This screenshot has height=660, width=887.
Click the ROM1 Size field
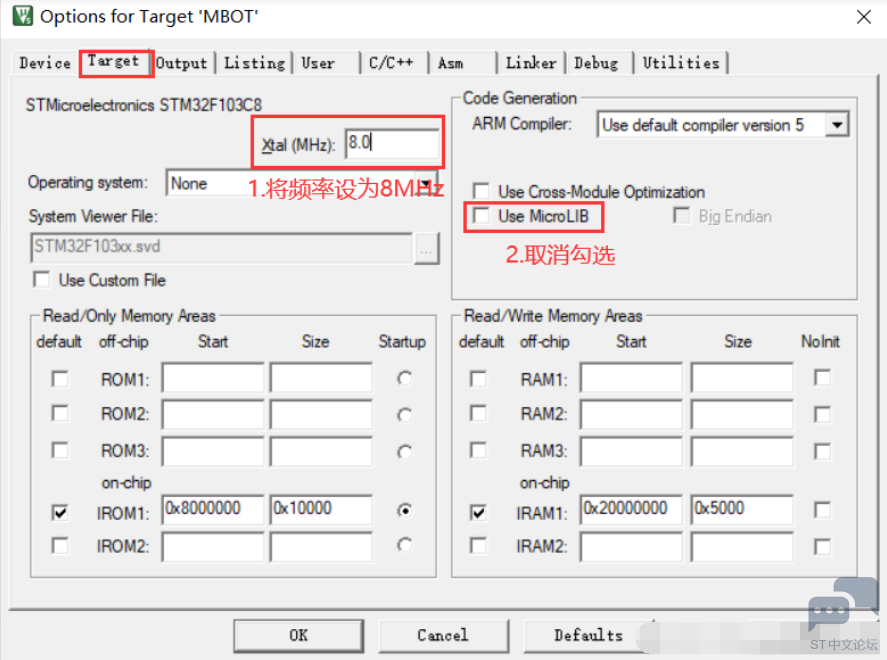click(321, 378)
